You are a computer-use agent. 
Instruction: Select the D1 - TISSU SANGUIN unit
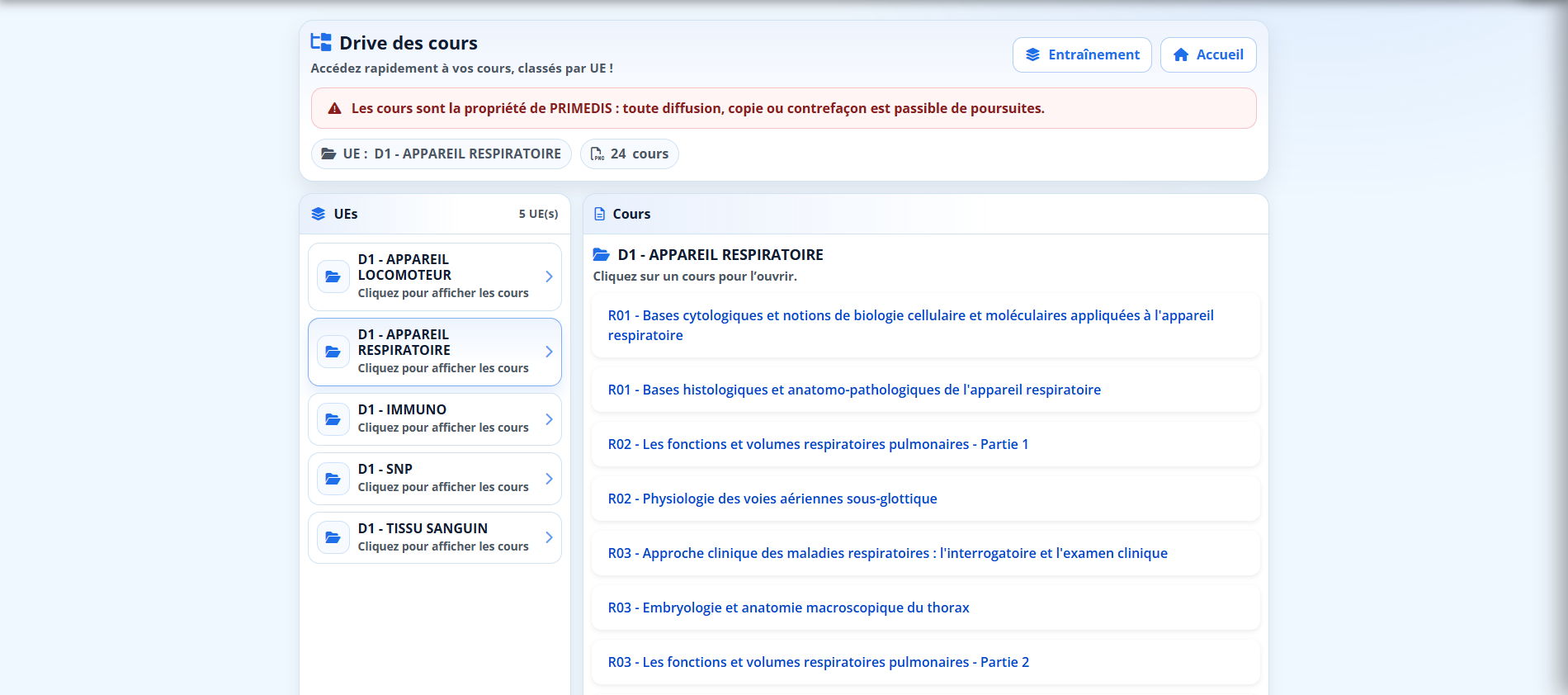[435, 537]
